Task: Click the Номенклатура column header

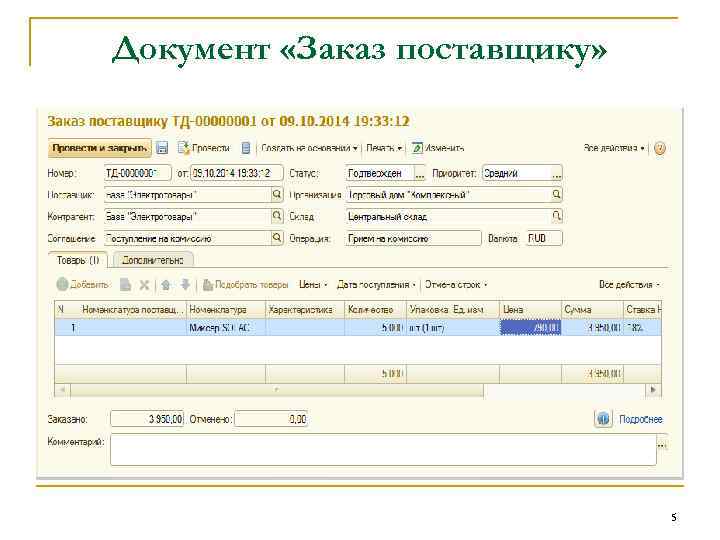Action: (226, 310)
